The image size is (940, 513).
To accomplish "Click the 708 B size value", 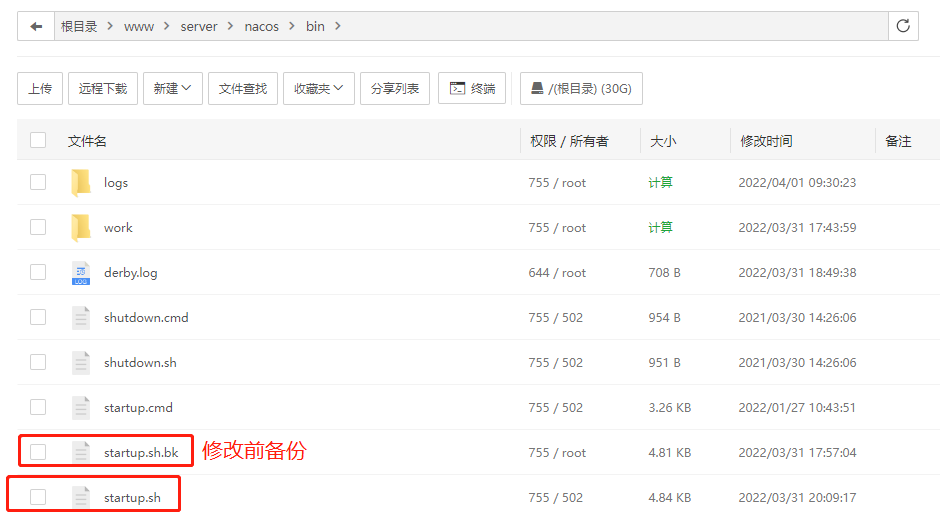I will [664, 273].
